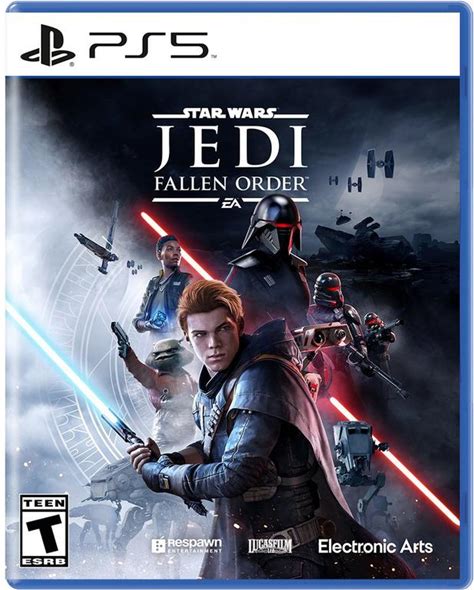
Task: Click the woman in the jacket
Action: pos(163,284)
